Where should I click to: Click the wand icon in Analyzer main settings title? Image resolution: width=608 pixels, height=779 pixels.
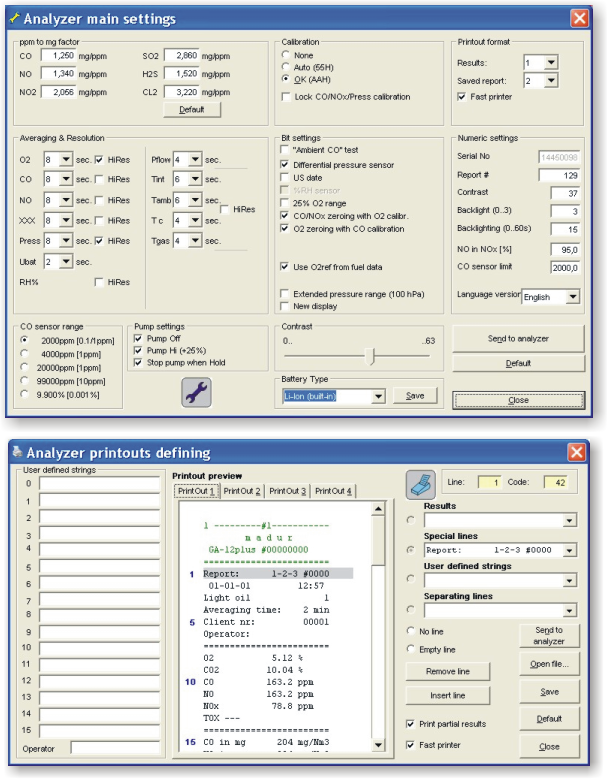[15, 18]
